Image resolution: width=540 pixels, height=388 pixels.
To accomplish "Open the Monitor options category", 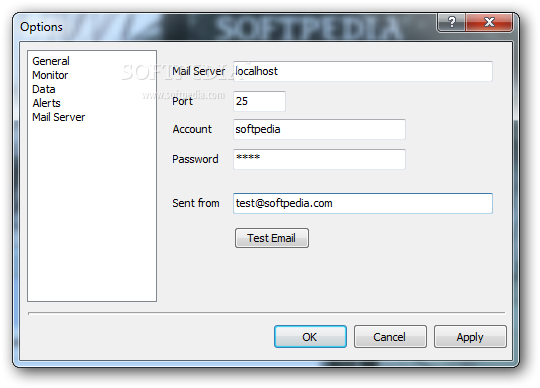I will coord(50,75).
